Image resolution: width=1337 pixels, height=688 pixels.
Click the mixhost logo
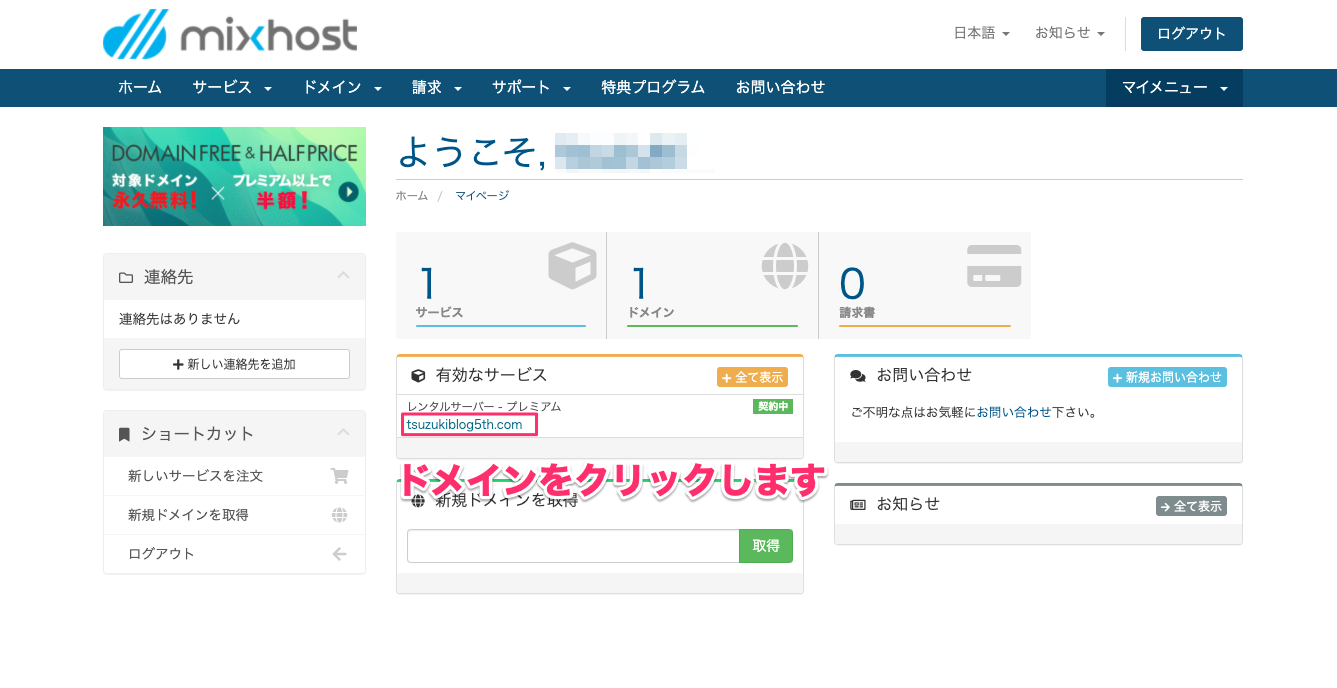pos(230,34)
